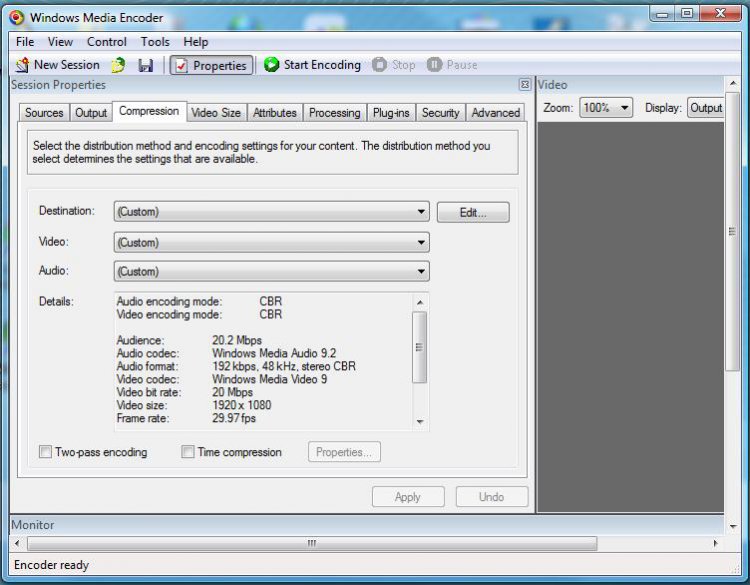Click the Pause encoding button
The image size is (750, 585).
452,65
